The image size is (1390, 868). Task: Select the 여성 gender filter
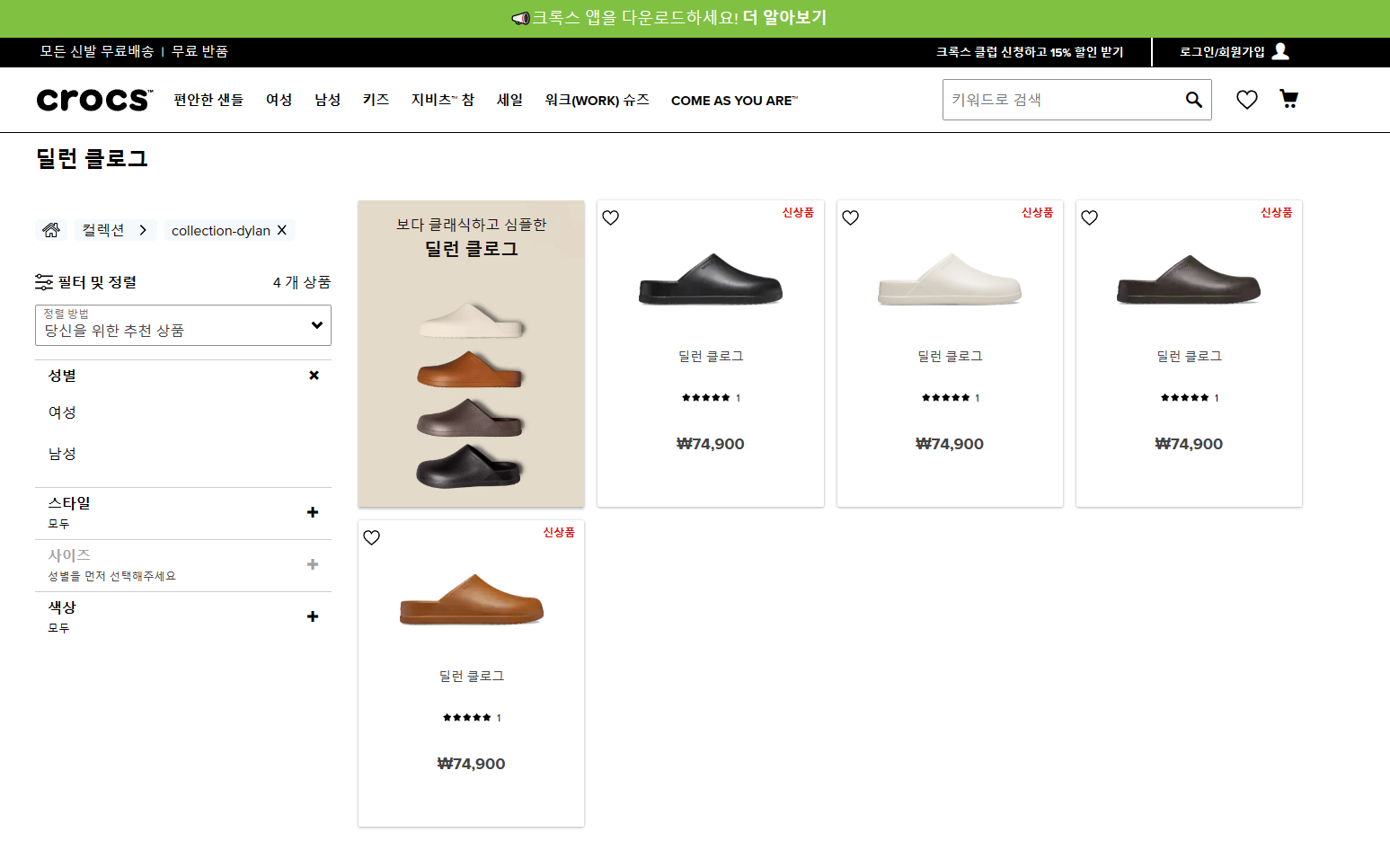62,412
